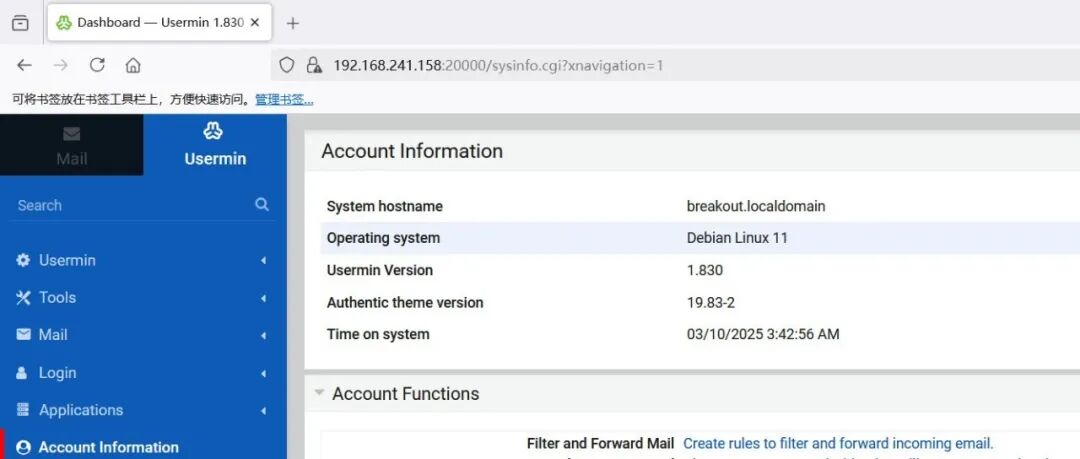The height and width of the screenshot is (459, 1080).
Task: Click the search magnifier icon
Action: (x=262, y=204)
